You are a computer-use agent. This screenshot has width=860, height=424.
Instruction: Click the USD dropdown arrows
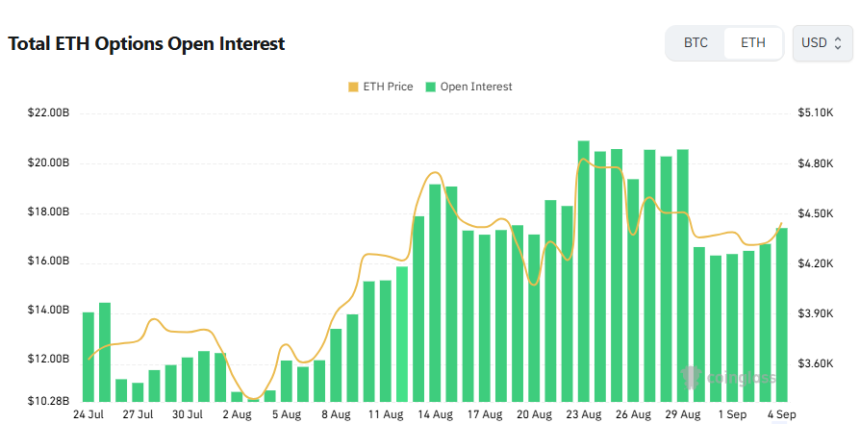pyautogui.click(x=837, y=43)
